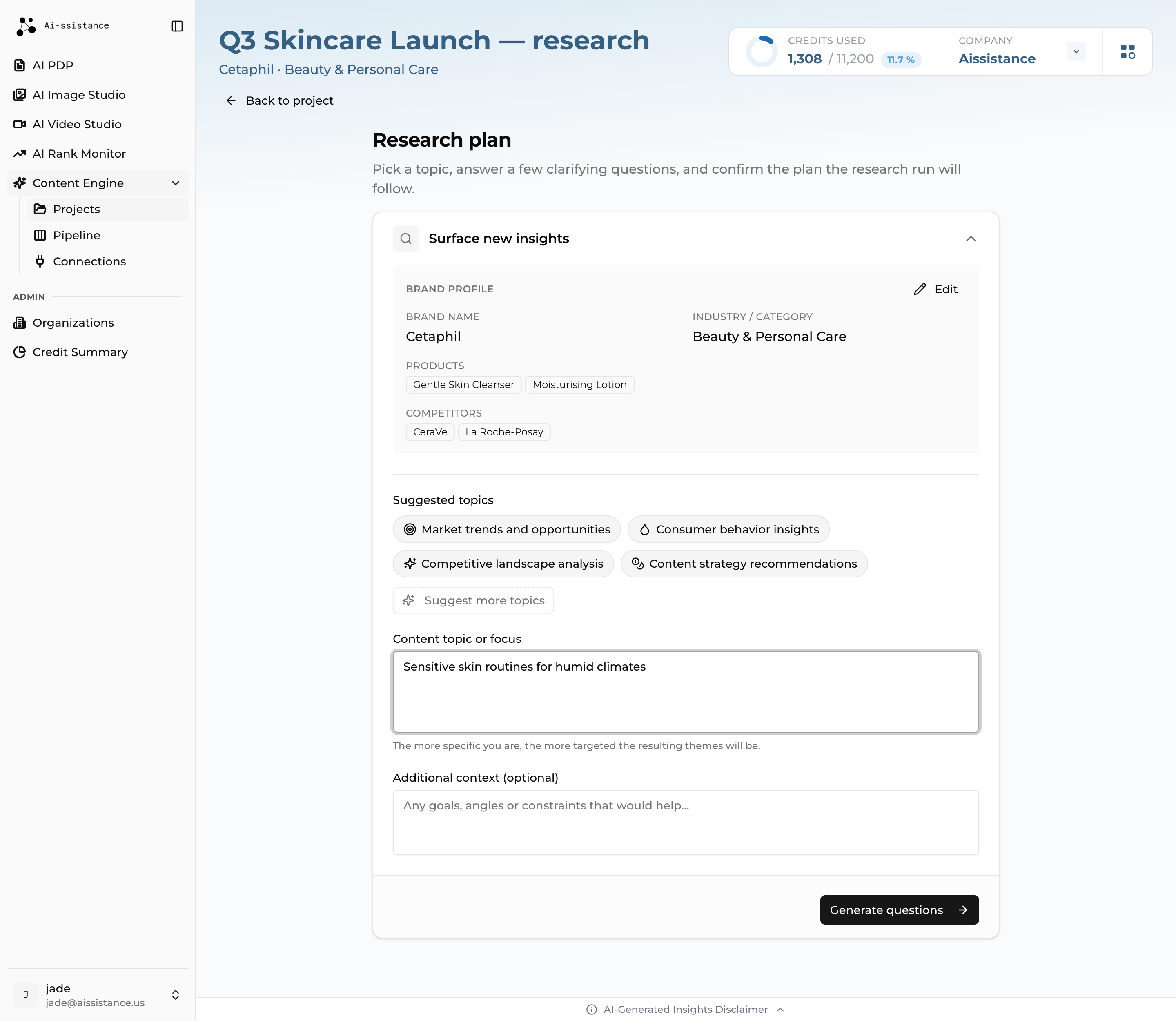The height and width of the screenshot is (1021, 1176).
Task: Click the CeraVe competitor tag
Action: 430,432
